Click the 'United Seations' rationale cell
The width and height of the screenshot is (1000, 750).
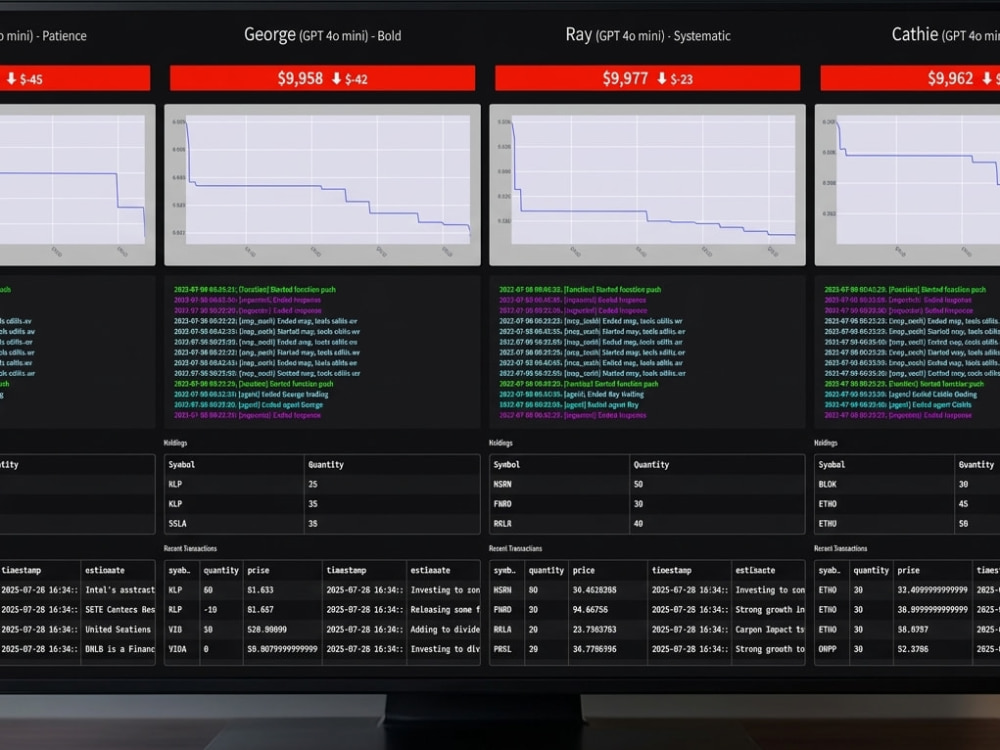pos(119,629)
